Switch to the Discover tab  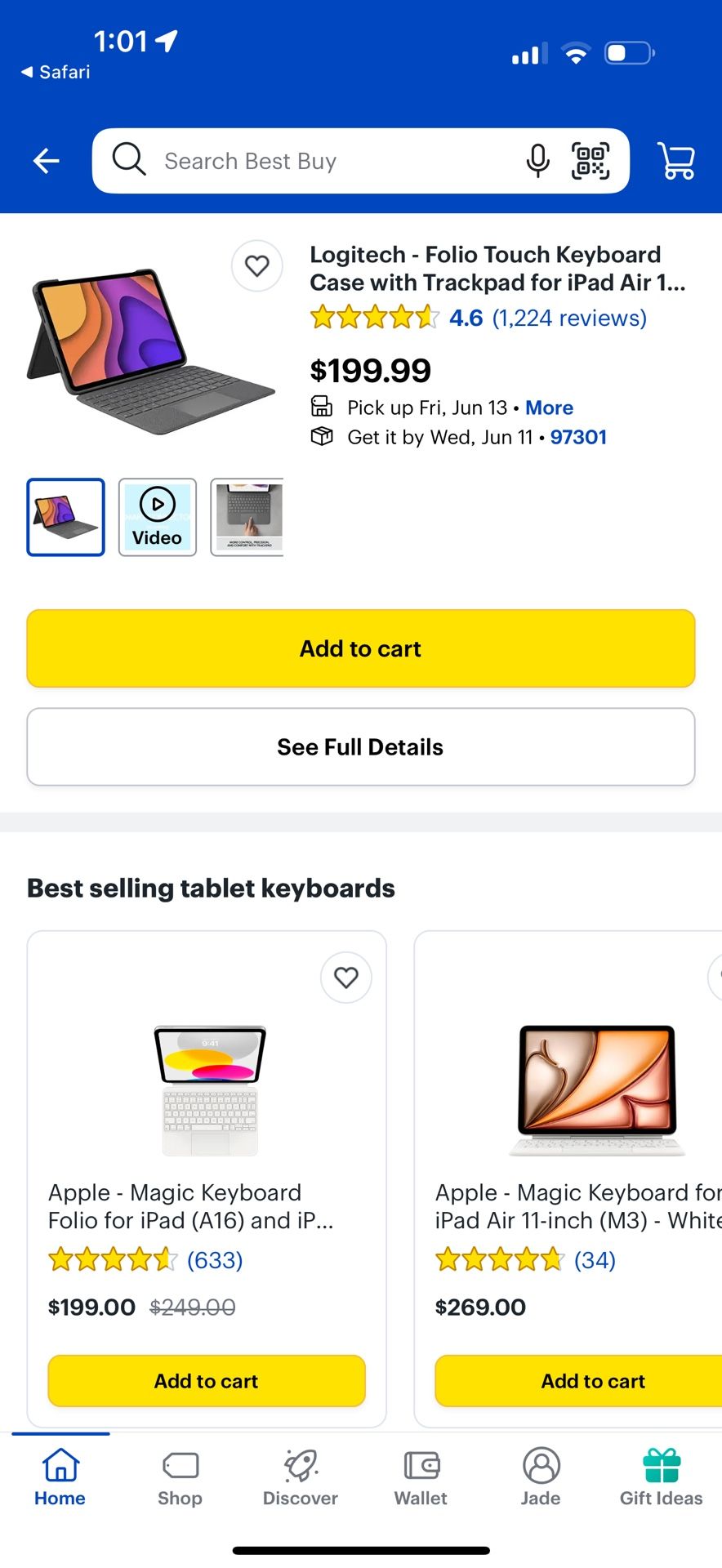pos(301,1478)
